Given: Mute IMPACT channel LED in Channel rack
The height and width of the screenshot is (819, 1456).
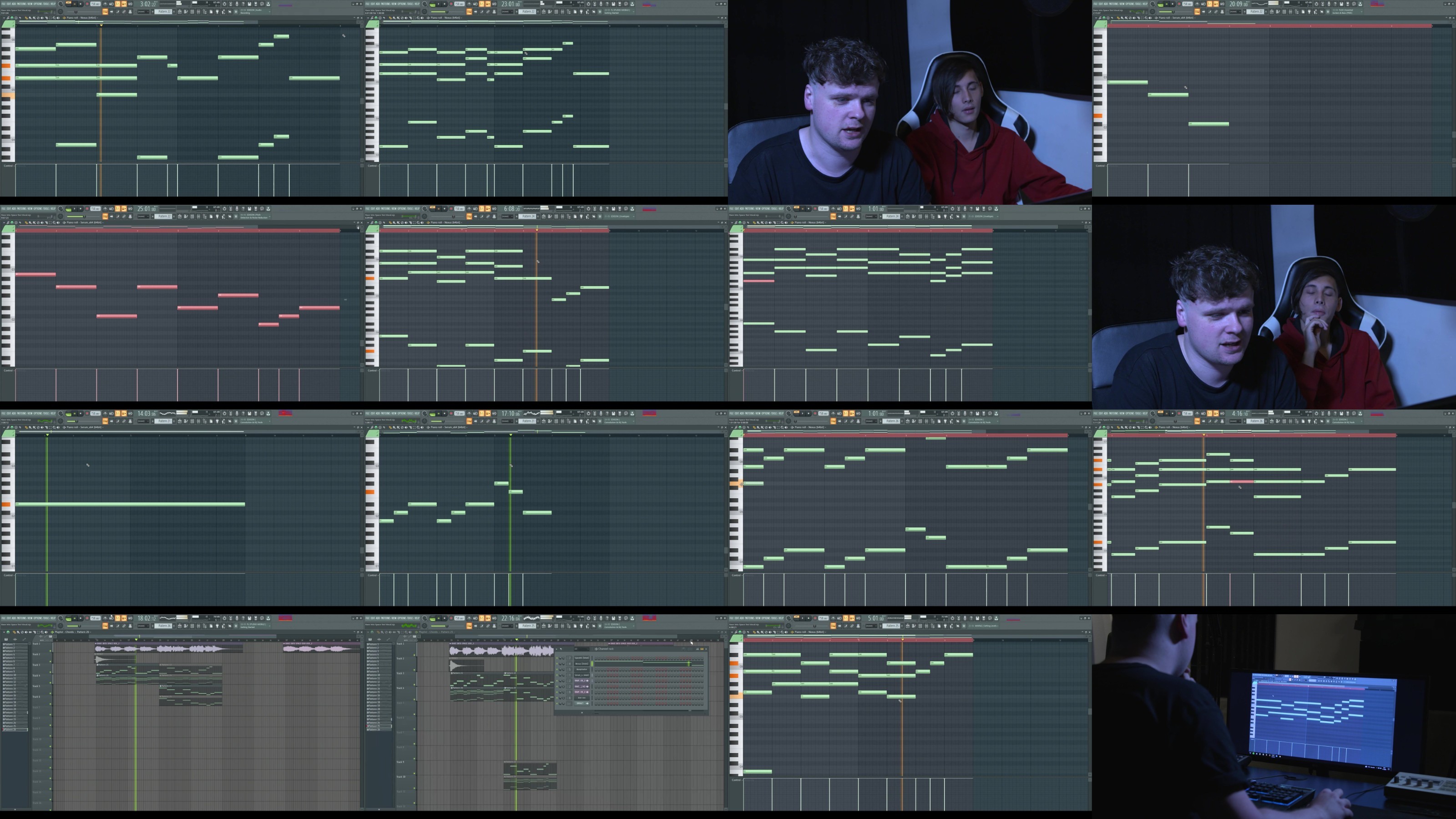Looking at the screenshot, I should click(557, 704).
